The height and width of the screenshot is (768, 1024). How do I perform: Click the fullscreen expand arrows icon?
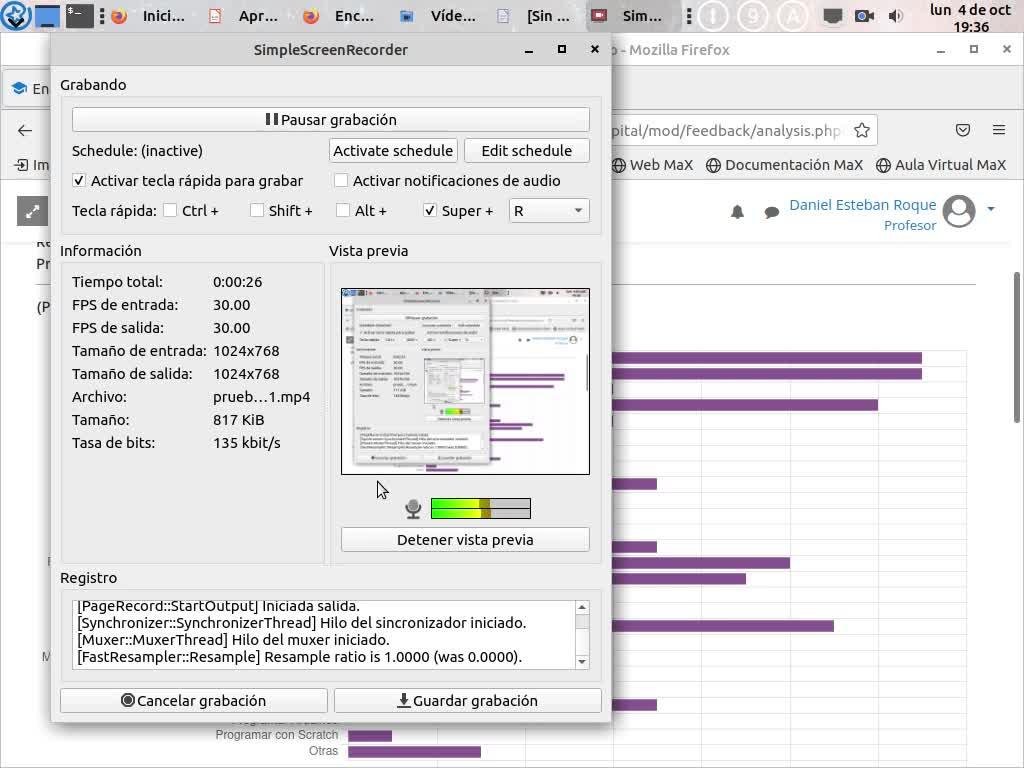(33, 211)
